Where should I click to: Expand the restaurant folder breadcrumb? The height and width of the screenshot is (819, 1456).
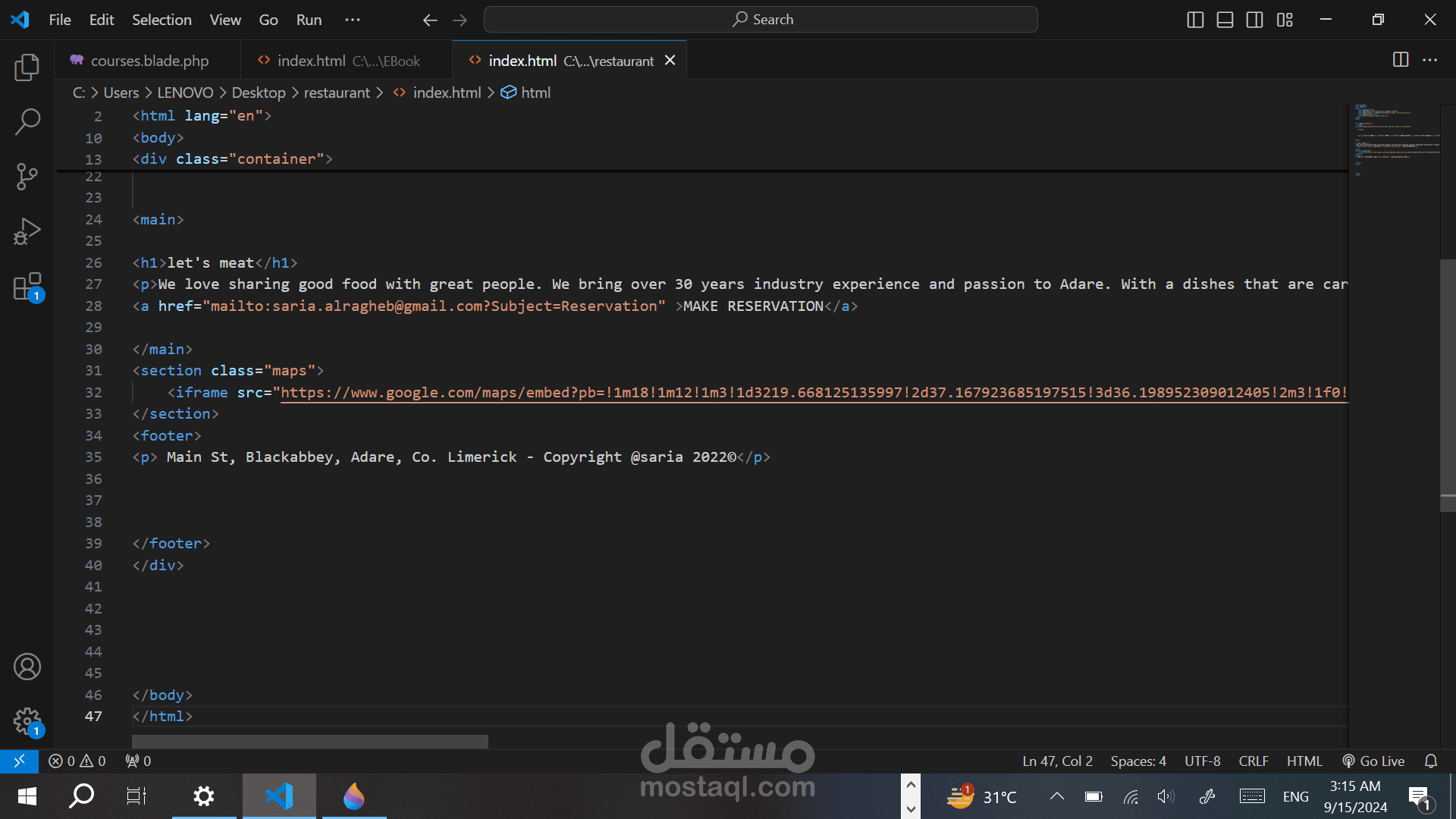coord(337,93)
